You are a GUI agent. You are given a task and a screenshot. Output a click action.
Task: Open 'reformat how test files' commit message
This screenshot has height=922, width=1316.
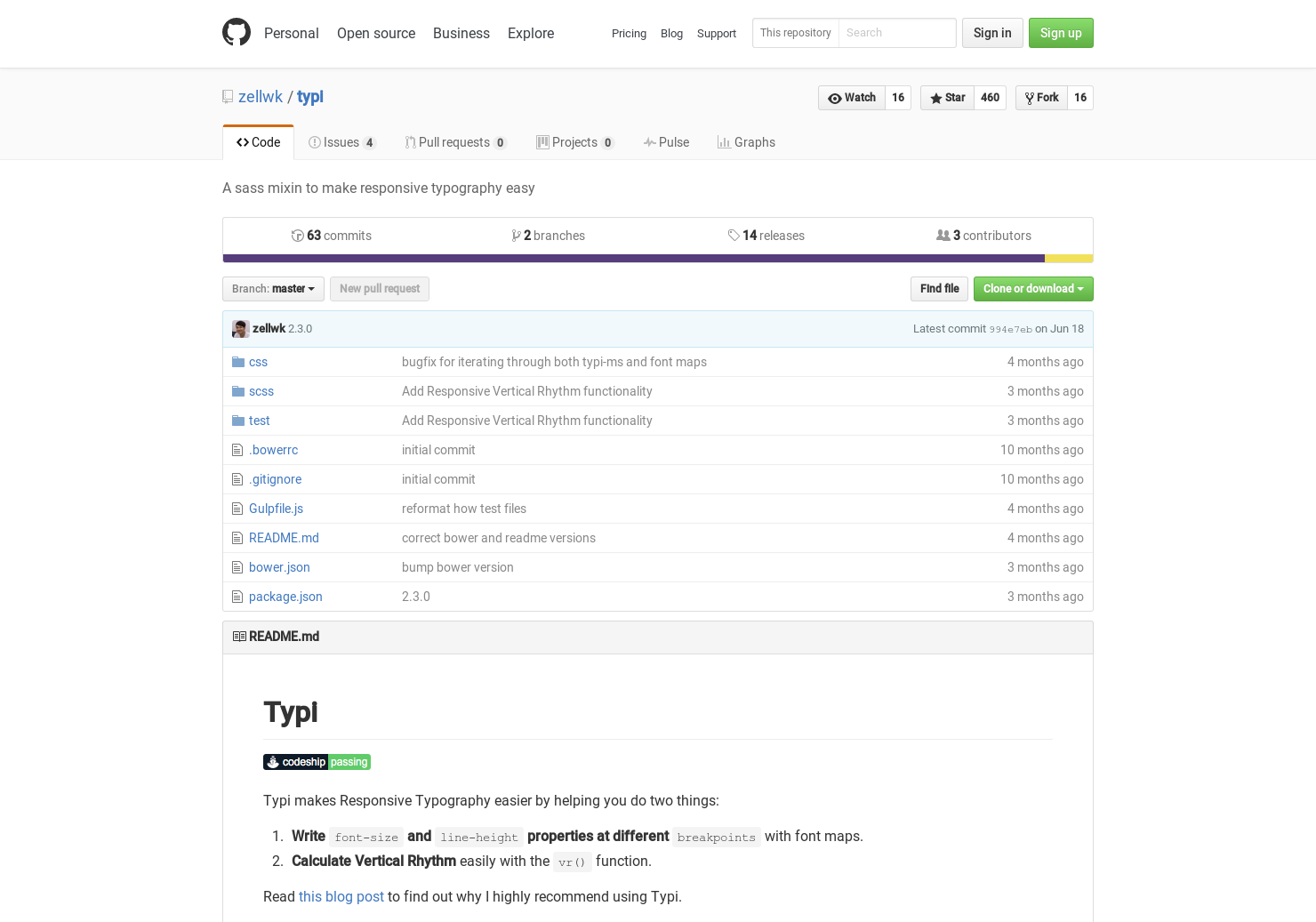[464, 509]
